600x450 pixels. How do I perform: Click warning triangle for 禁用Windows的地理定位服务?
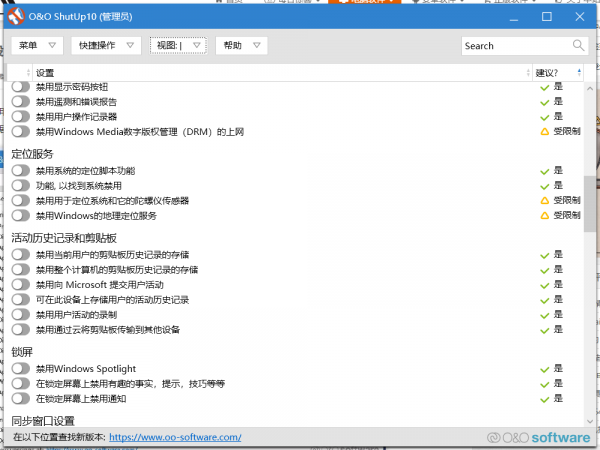click(x=545, y=216)
